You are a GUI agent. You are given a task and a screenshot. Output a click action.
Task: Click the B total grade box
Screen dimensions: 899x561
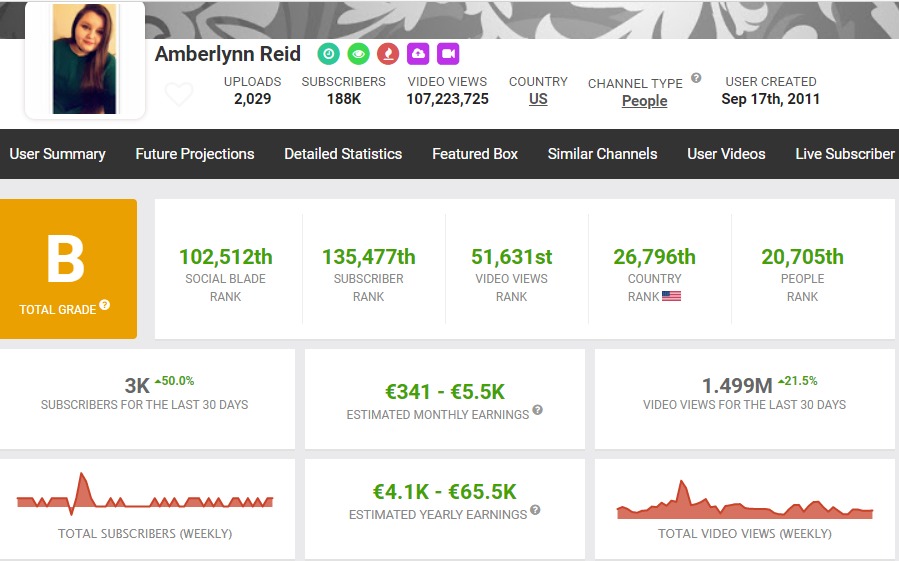68,268
